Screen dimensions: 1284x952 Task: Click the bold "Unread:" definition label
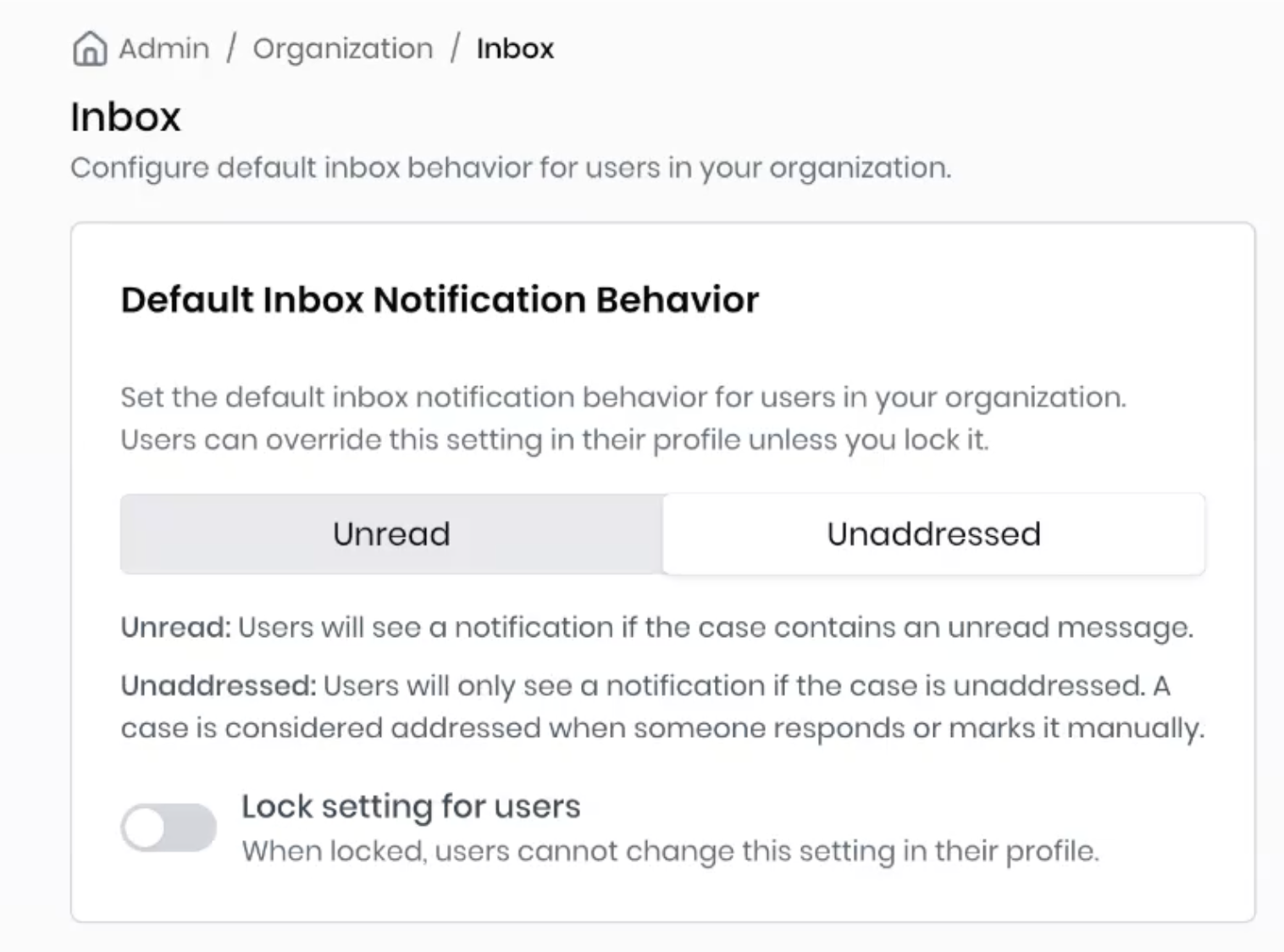click(175, 628)
